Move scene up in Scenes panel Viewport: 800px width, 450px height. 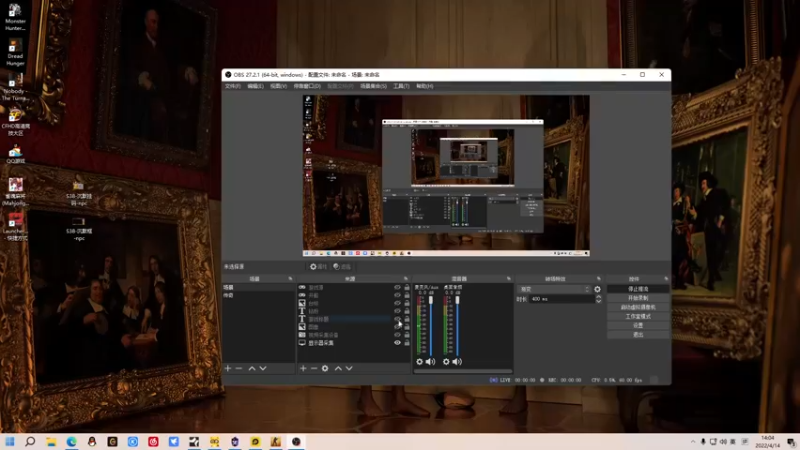pos(252,368)
